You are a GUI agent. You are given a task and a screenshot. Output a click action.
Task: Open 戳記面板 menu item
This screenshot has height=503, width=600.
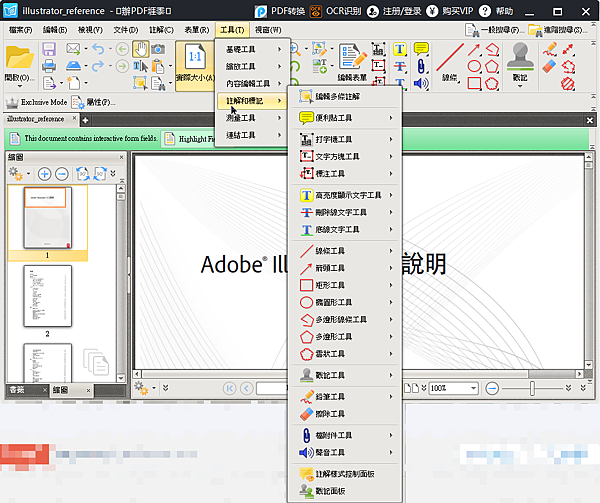click(x=345, y=491)
